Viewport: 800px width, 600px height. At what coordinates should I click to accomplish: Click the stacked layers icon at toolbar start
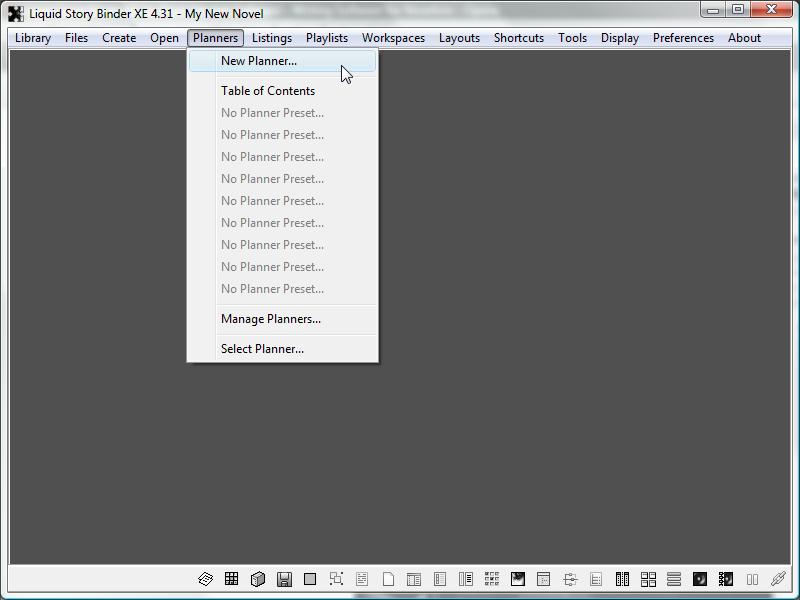point(205,579)
